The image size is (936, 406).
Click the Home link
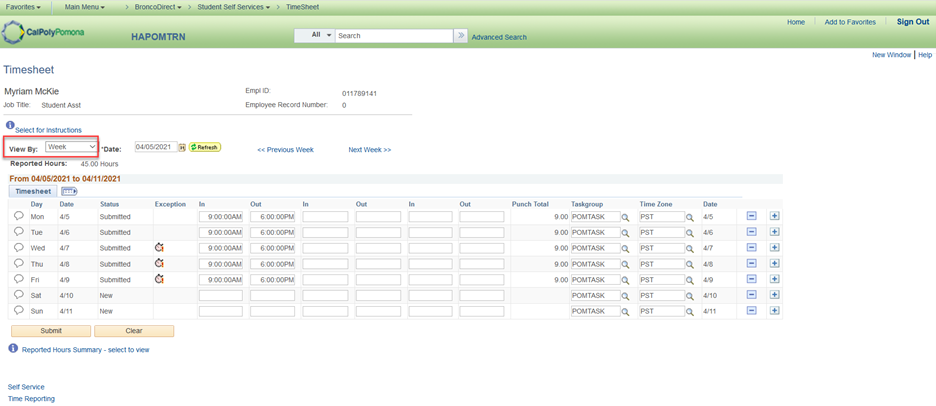(x=796, y=22)
